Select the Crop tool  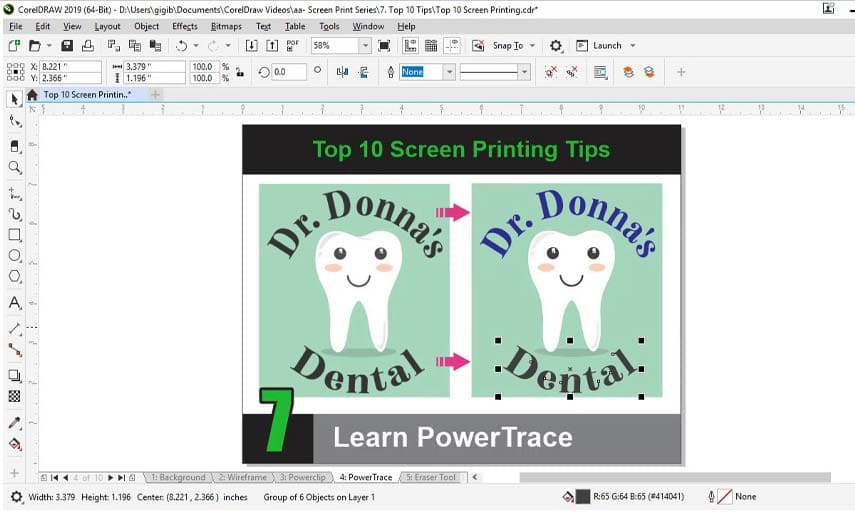[x=15, y=146]
